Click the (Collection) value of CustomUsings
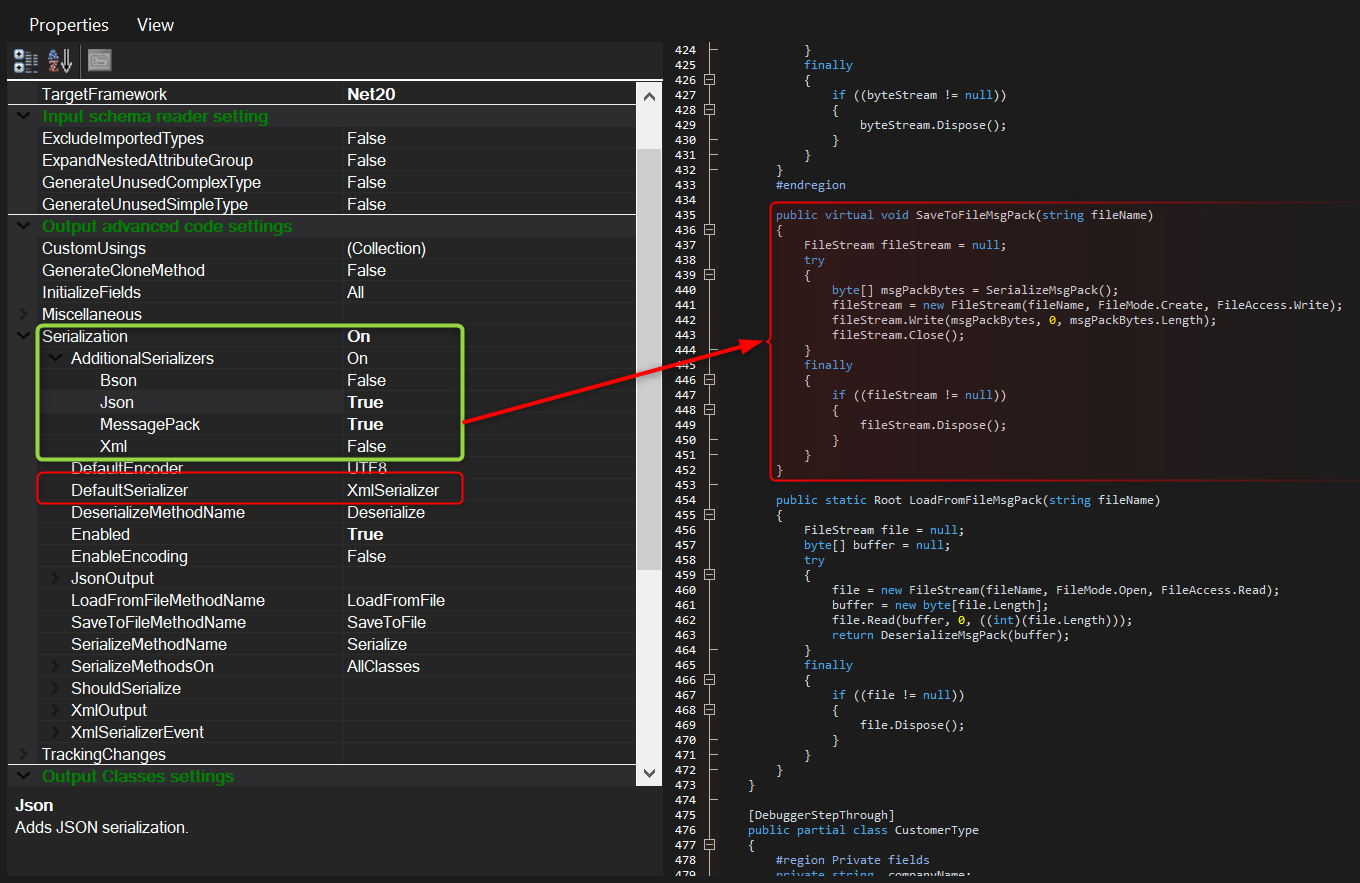Viewport: 1360px width, 883px height. pos(386,249)
